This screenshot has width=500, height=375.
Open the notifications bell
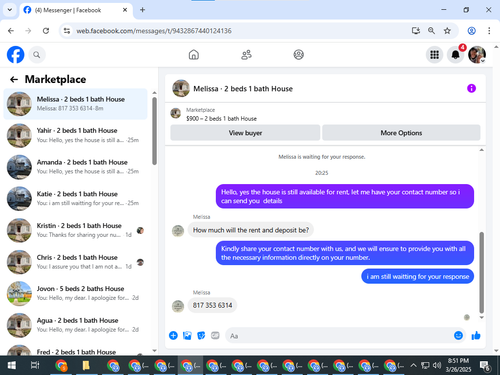coord(455,55)
